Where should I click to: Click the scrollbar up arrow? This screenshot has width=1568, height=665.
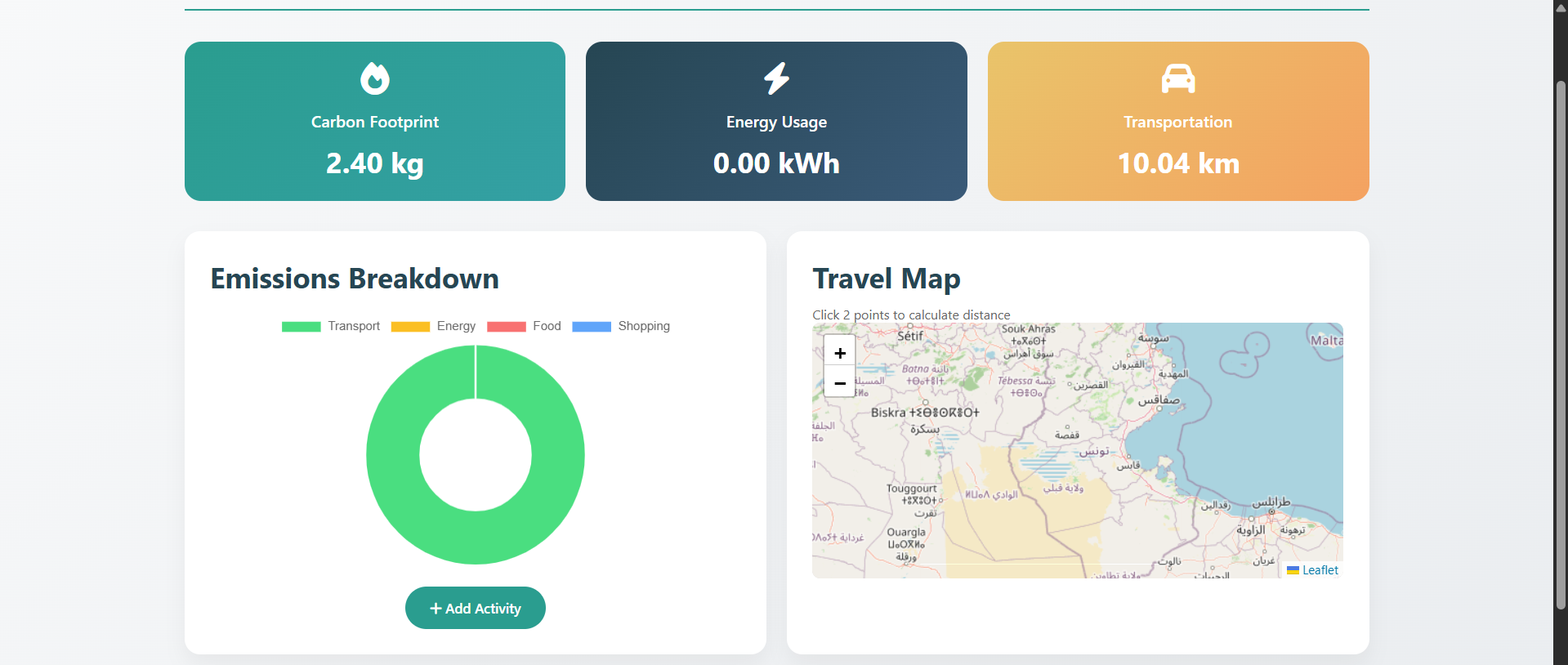pyautogui.click(x=1561, y=7)
